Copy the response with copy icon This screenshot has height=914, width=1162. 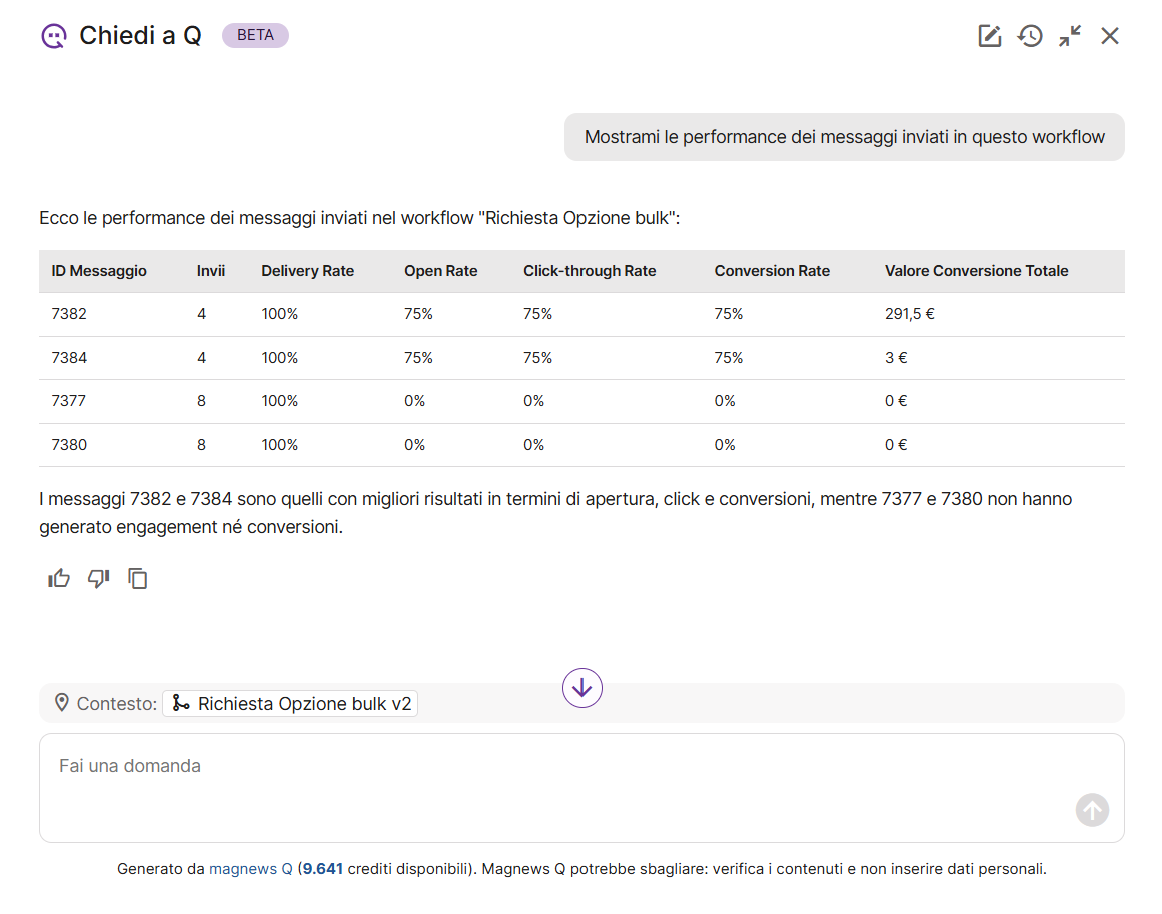point(138,578)
